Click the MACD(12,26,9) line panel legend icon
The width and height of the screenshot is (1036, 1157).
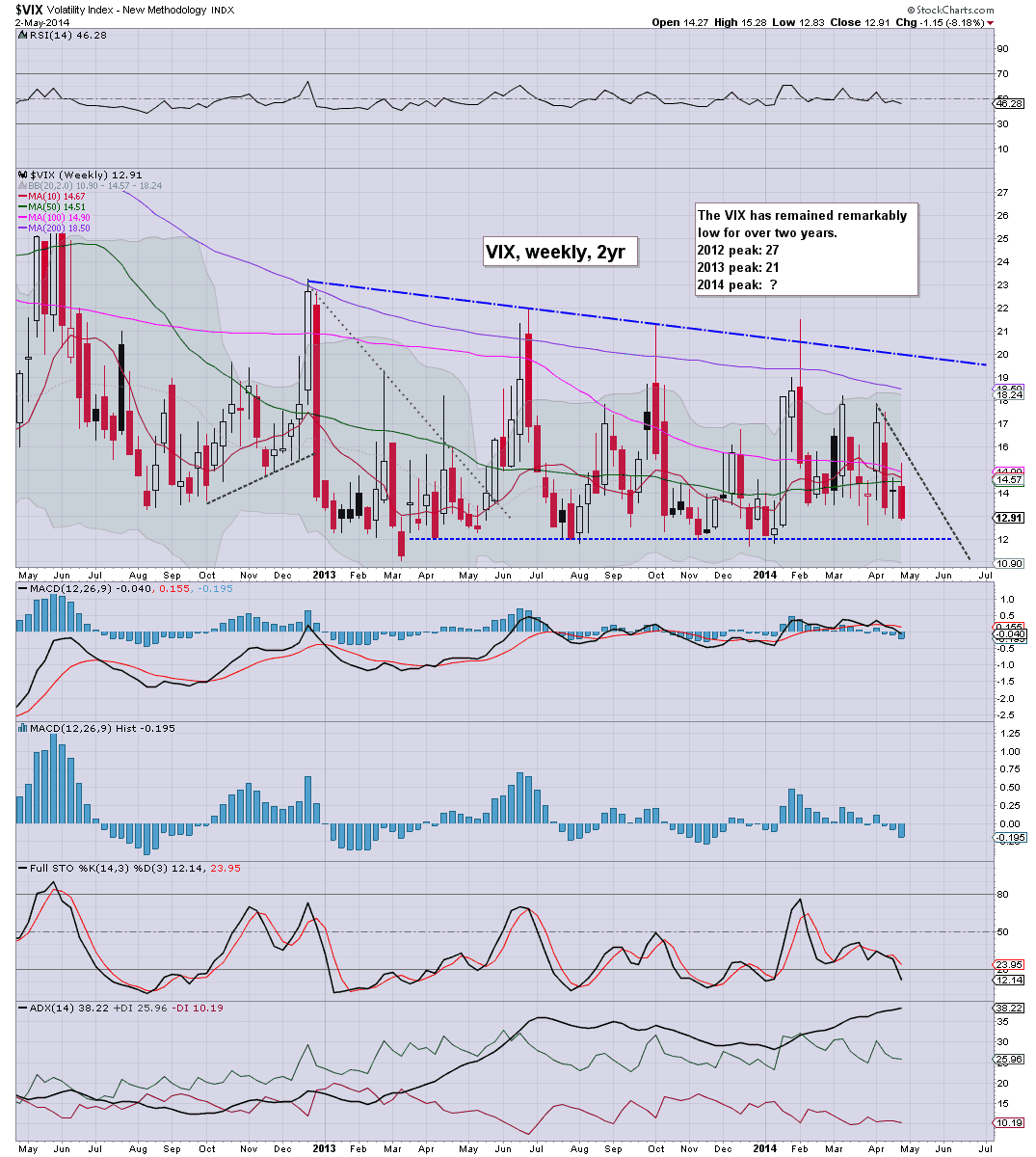click(23, 586)
